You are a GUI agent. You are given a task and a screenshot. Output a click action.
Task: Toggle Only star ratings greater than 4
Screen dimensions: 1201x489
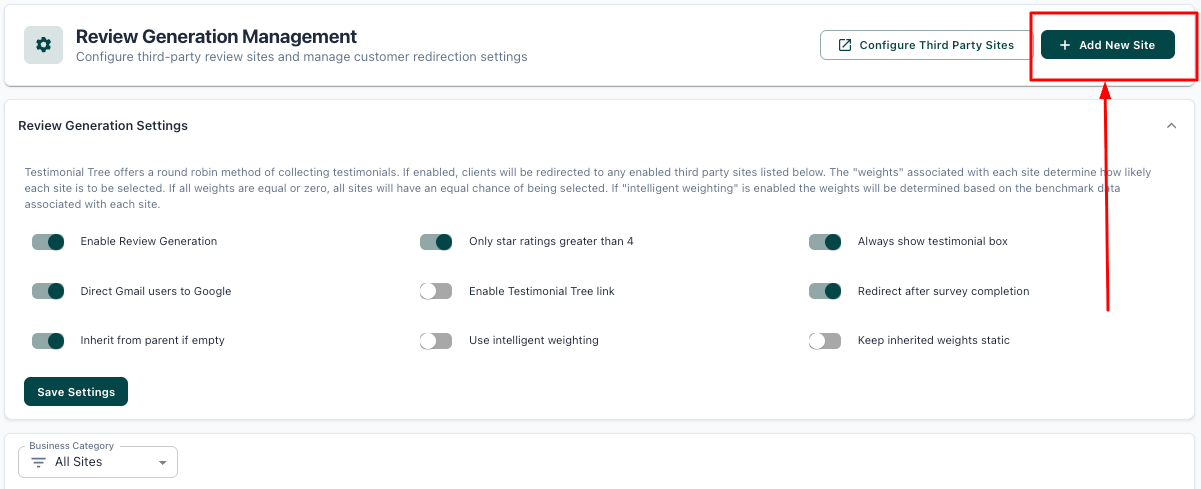436,242
